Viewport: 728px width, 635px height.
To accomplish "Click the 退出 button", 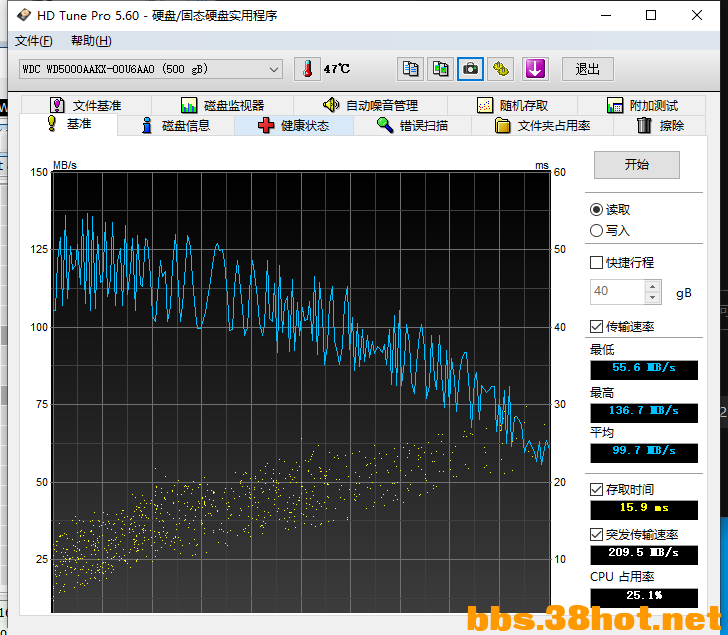I will [x=588, y=69].
